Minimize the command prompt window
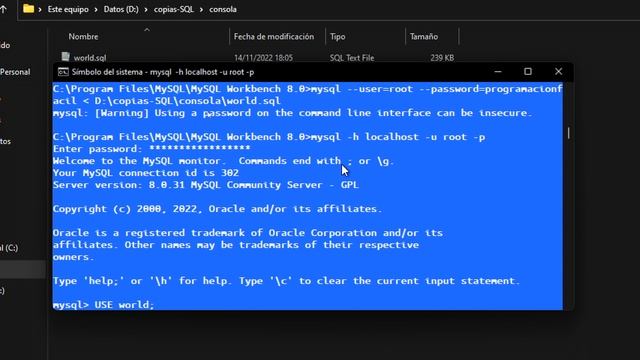640x360 pixels. pos(498,71)
